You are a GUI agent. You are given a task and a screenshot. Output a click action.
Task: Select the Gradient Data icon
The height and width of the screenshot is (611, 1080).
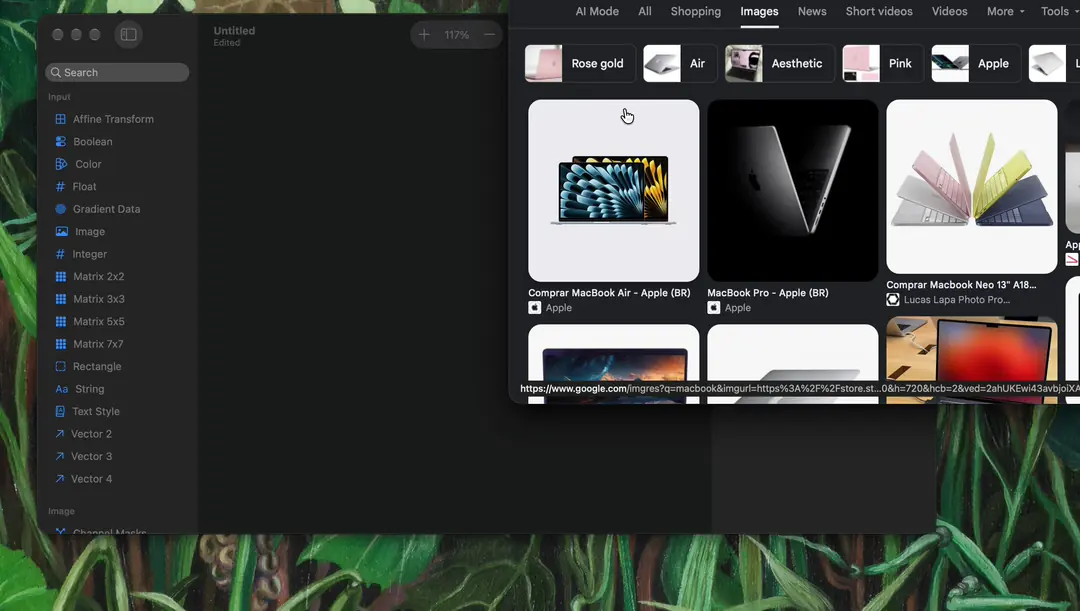[61, 209]
